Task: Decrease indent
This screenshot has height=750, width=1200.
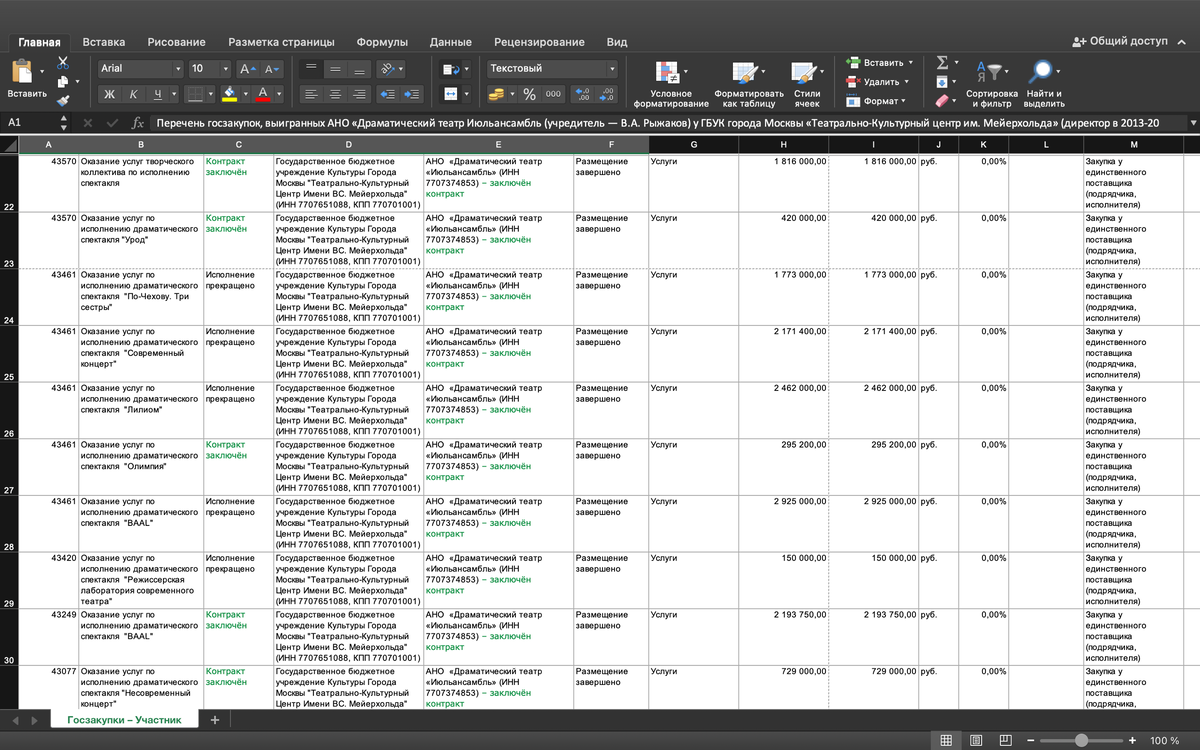Action: (x=388, y=94)
